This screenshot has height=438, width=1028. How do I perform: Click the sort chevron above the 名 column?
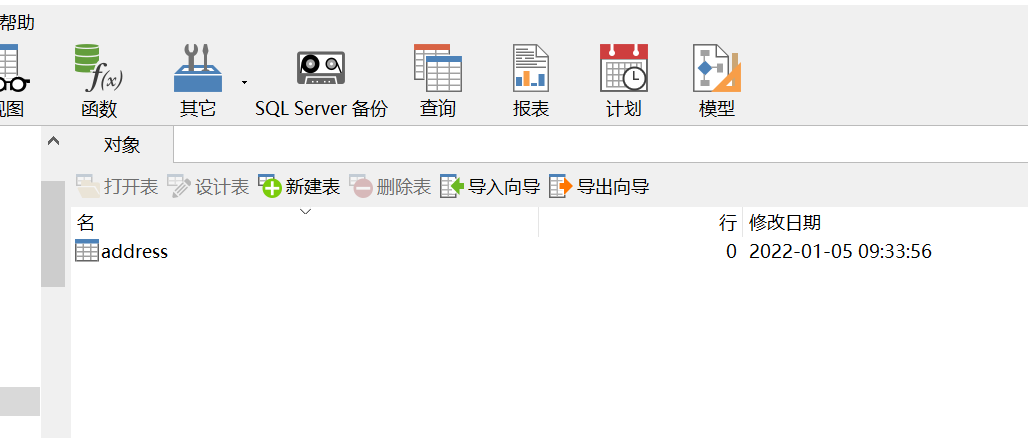point(305,211)
